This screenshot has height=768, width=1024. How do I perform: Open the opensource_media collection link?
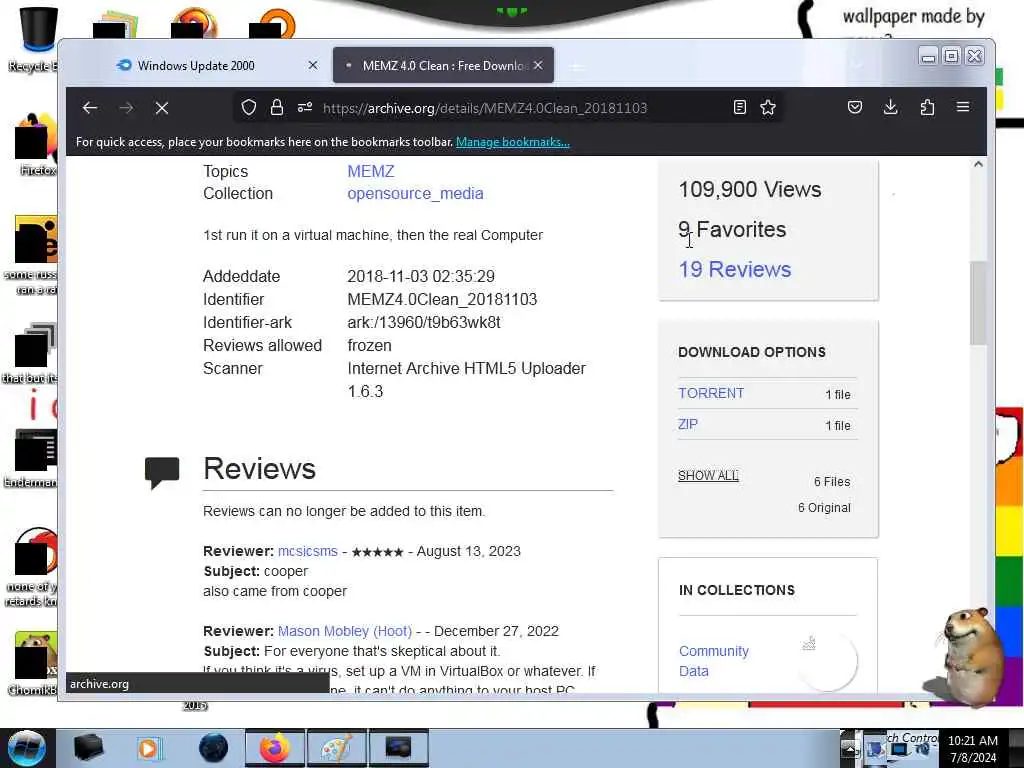(415, 194)
